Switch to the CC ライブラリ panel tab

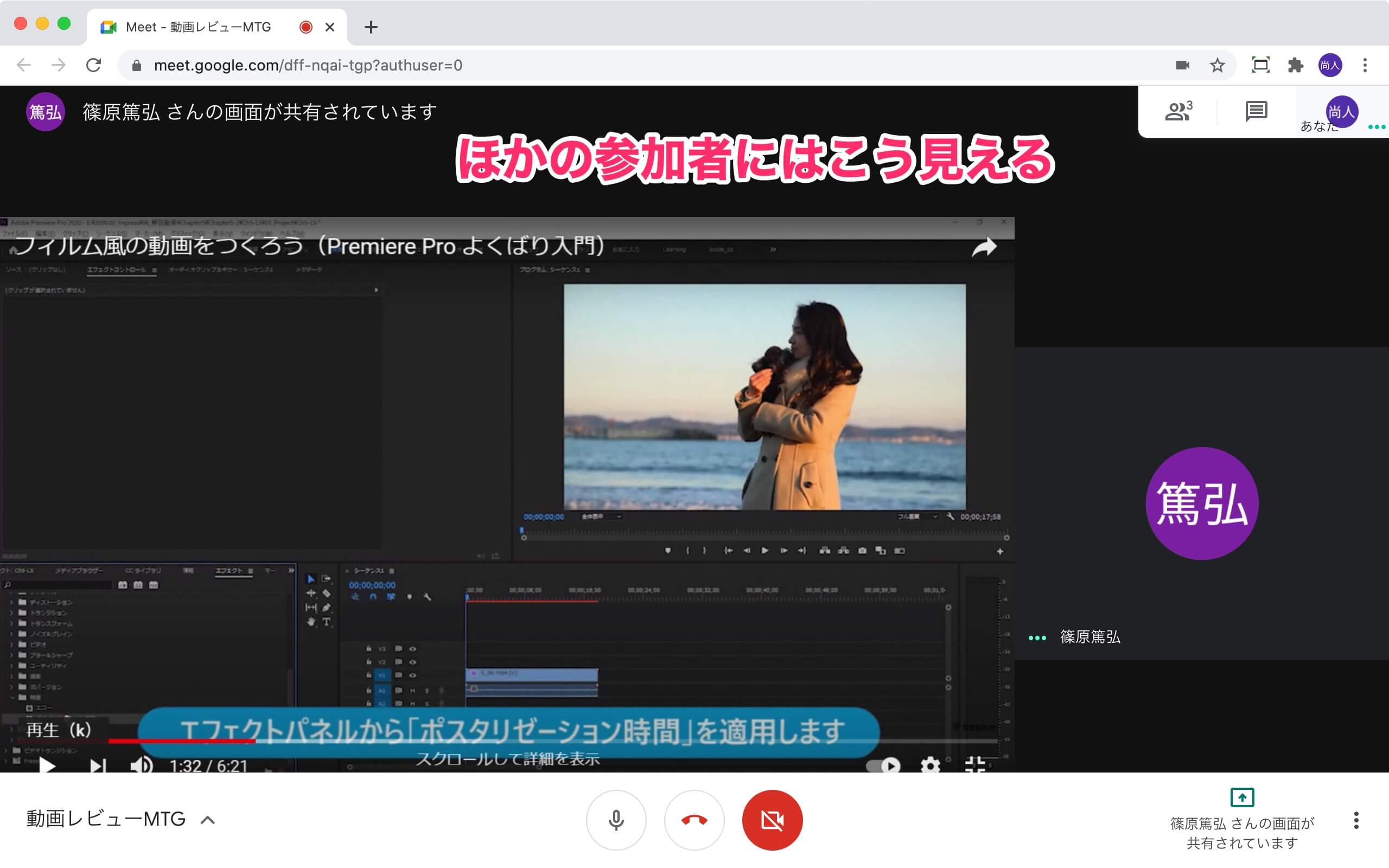pyautogui.click(x=143, y=571)
